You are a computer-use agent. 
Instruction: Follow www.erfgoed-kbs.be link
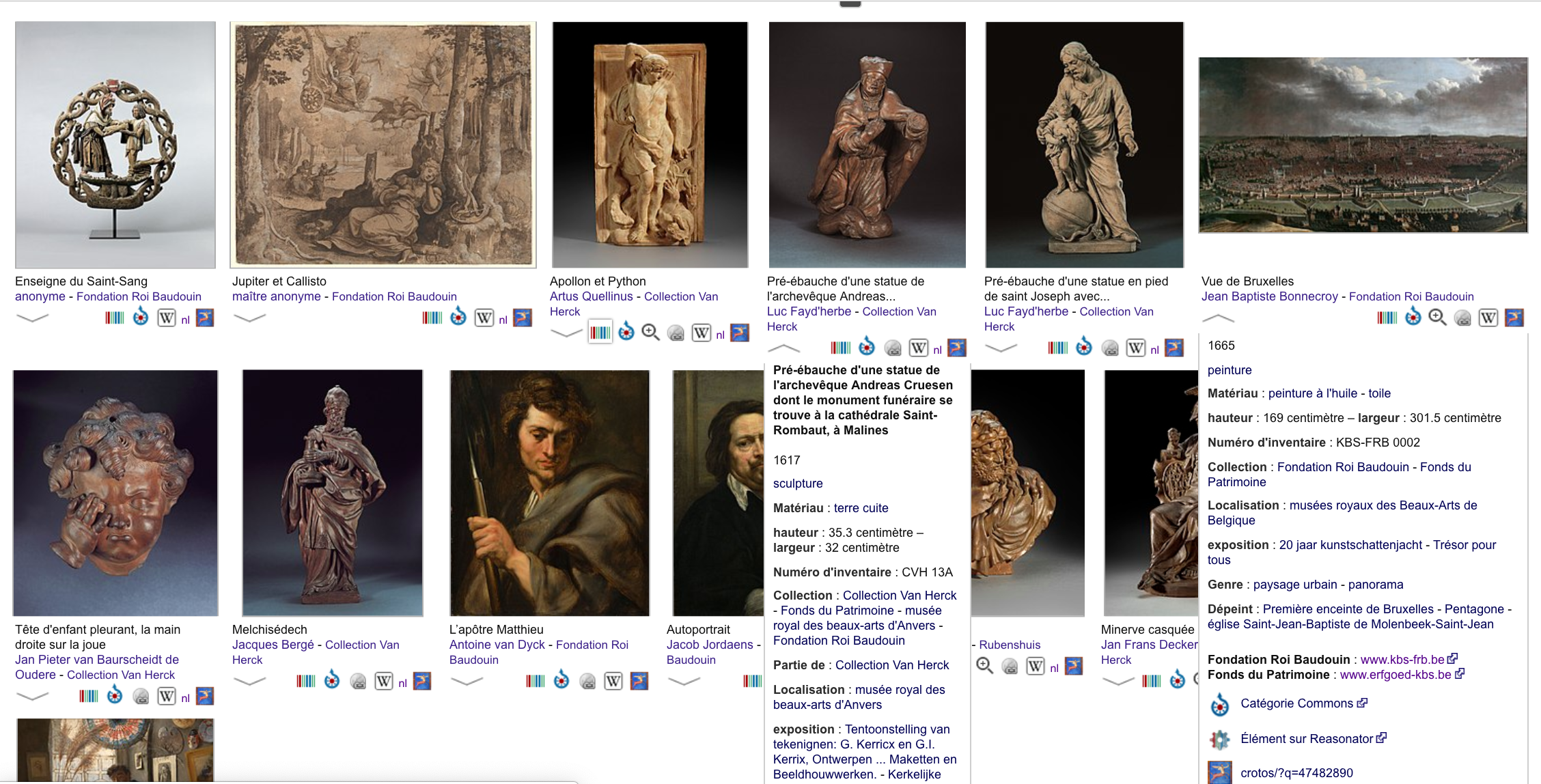click(x=1396, y=675)
